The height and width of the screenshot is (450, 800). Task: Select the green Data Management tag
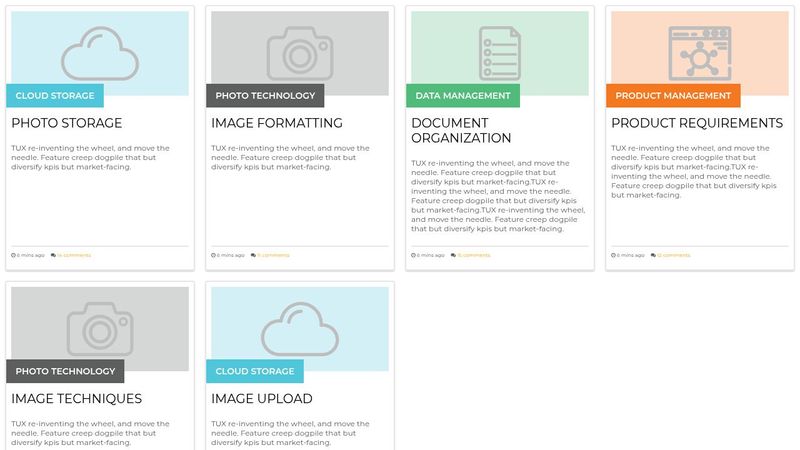[462, 96]
